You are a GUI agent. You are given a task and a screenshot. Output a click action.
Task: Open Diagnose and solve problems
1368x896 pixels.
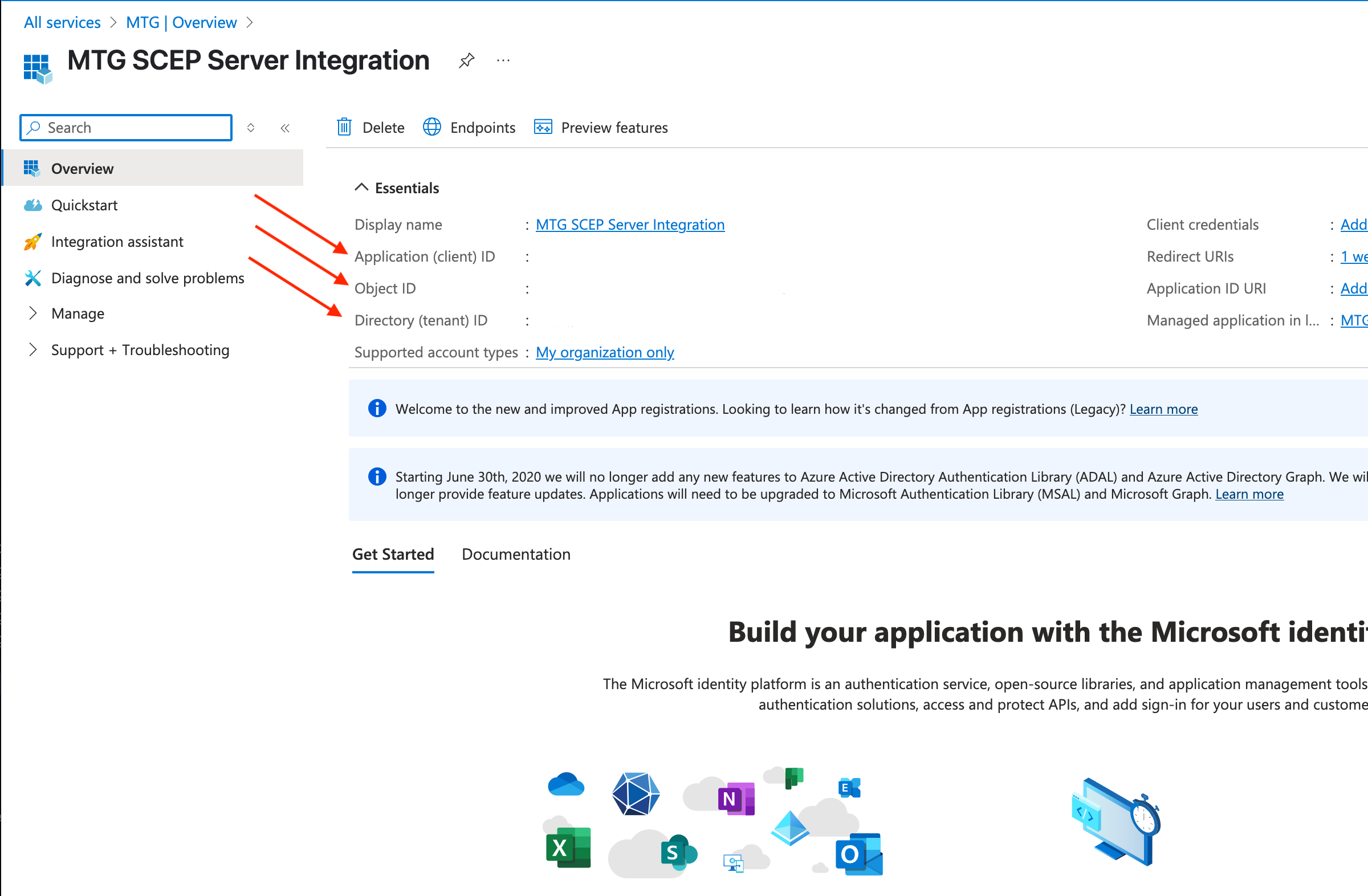pyautogui.click(x=148, y=278)
